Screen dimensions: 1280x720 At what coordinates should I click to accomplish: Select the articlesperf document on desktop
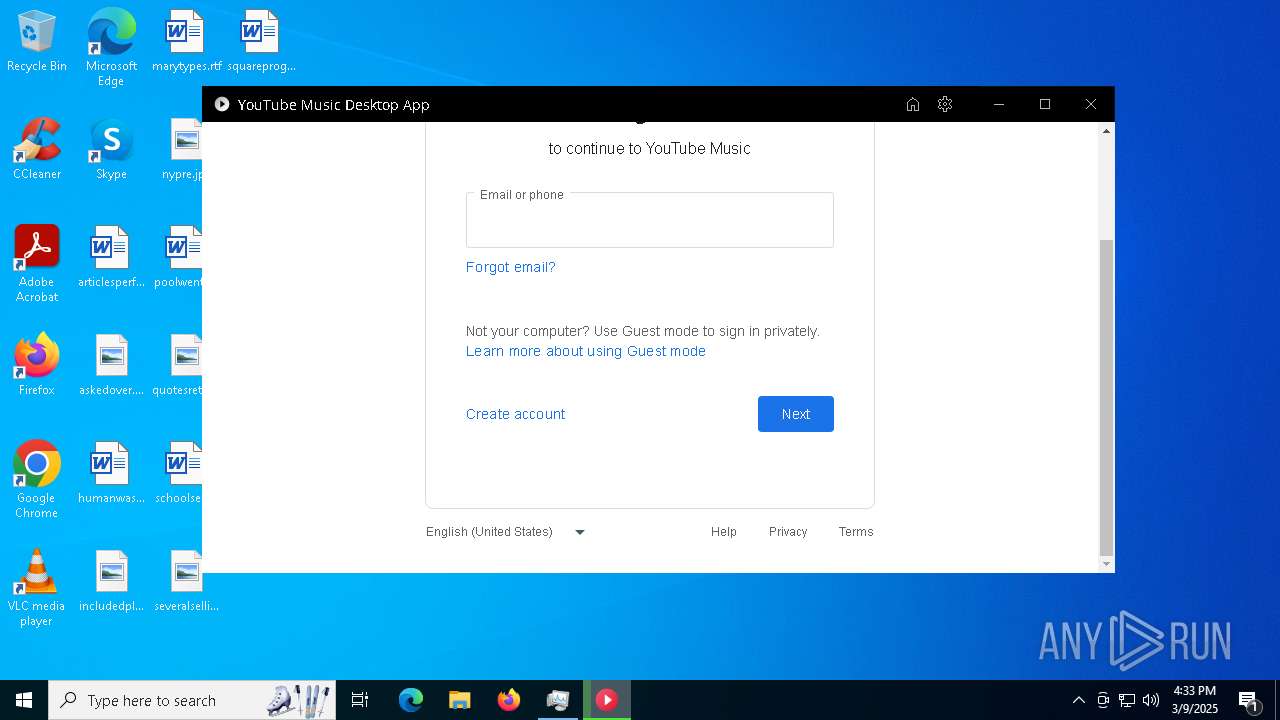click(111, 258)
